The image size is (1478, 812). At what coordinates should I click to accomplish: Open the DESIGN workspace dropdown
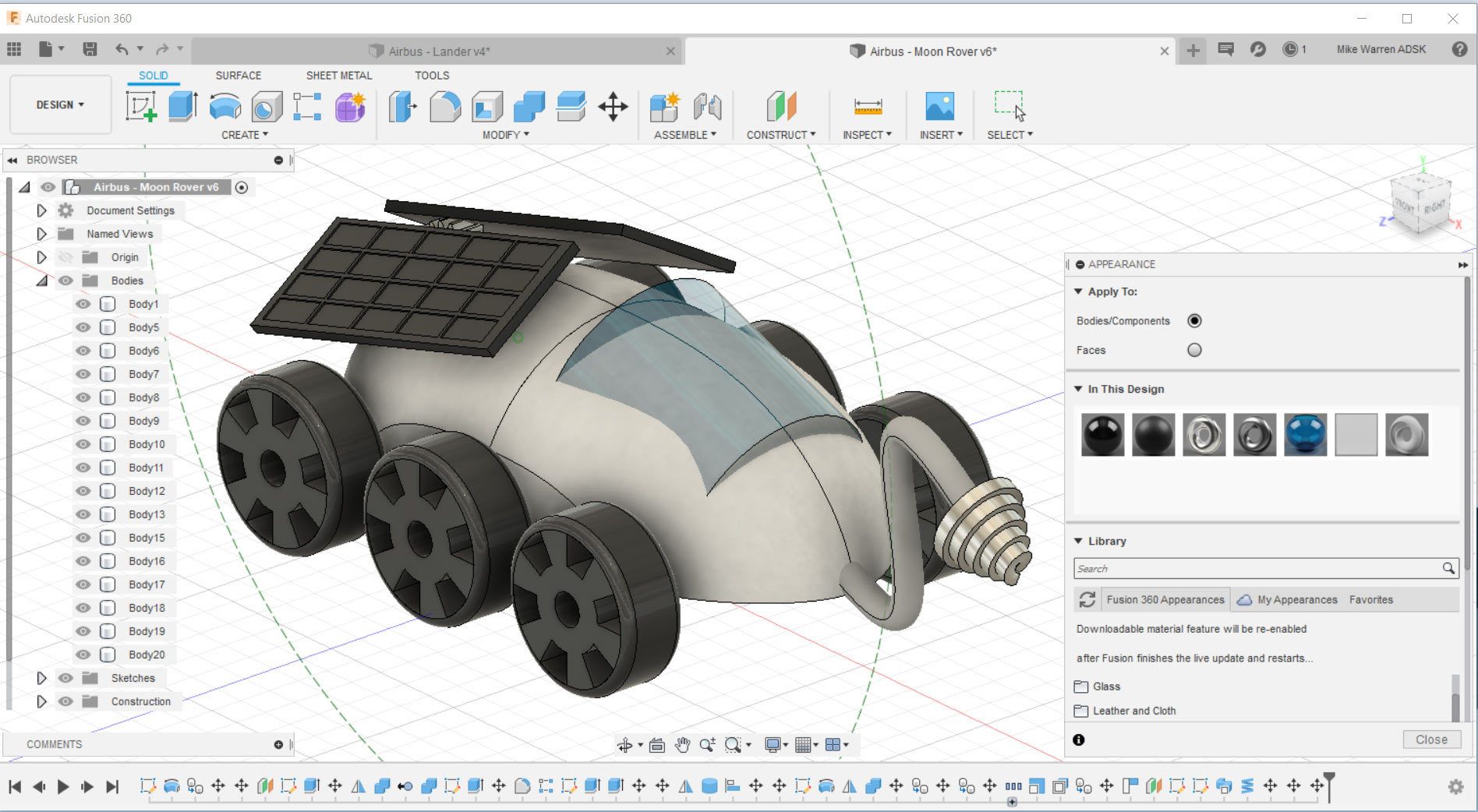pyautogui.click(x=60, y=104)
